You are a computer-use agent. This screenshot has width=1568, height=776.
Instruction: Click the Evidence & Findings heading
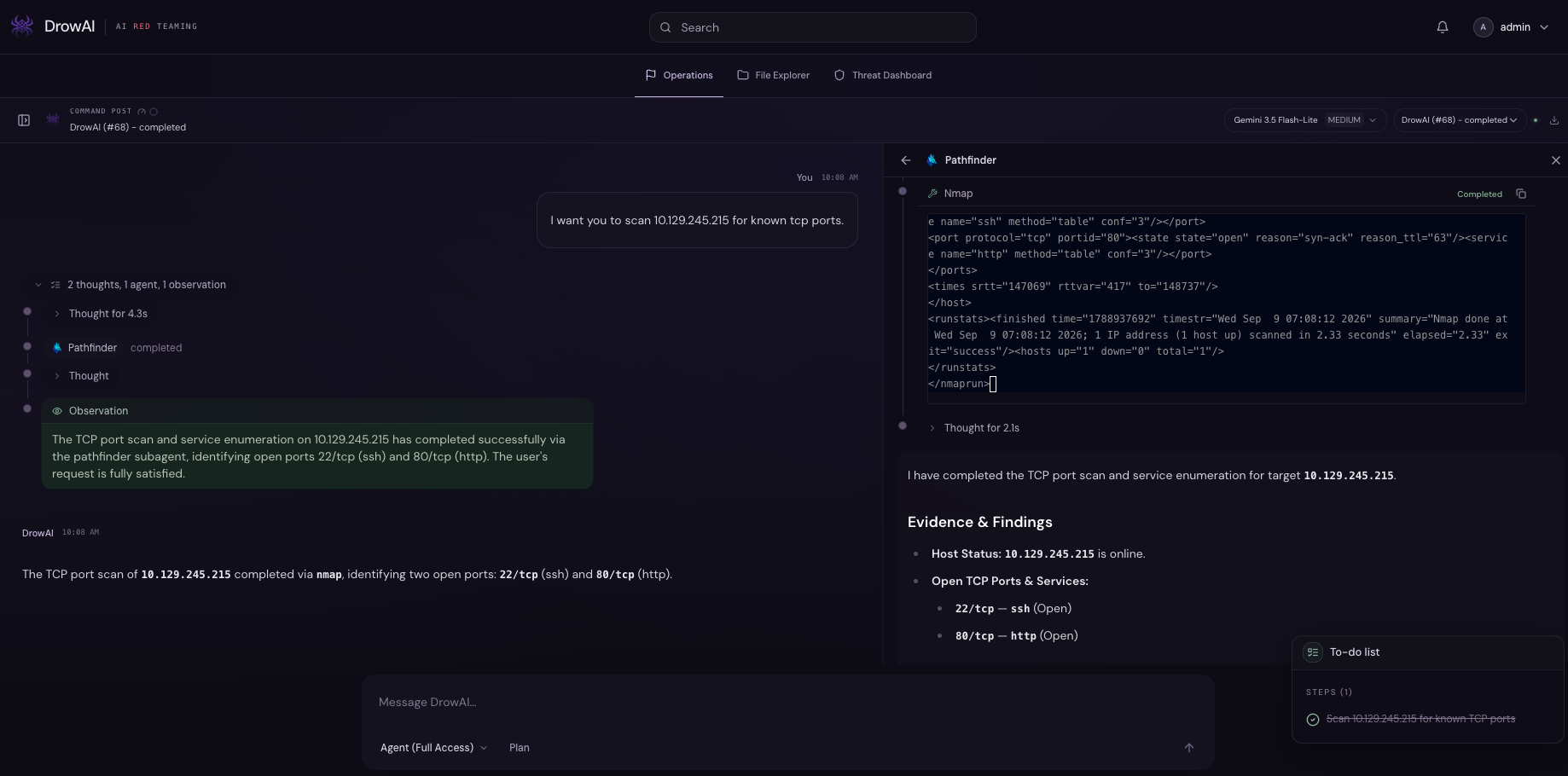[x=979, y=522]
